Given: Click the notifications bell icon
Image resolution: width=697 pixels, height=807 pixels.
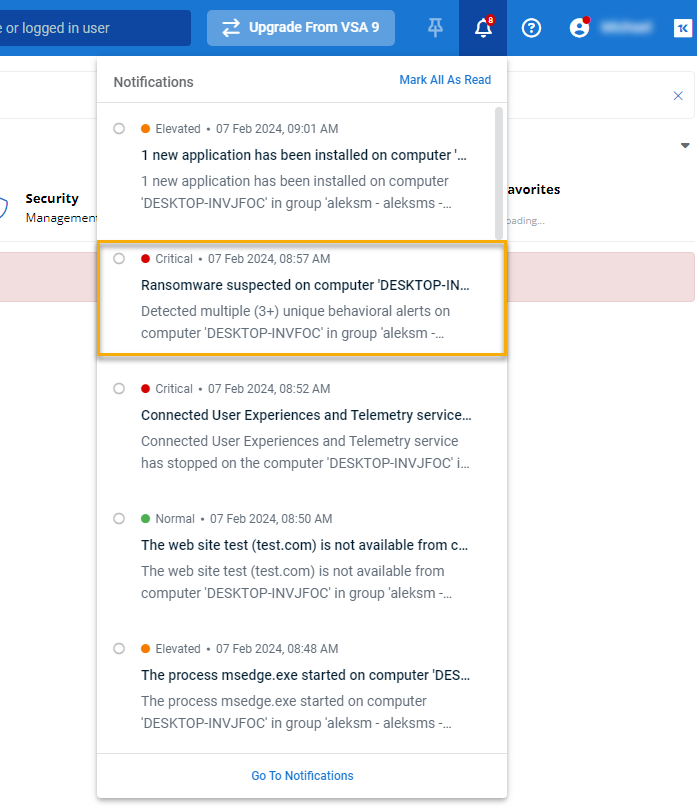Looking at the screenshot, I should (483, 28).
